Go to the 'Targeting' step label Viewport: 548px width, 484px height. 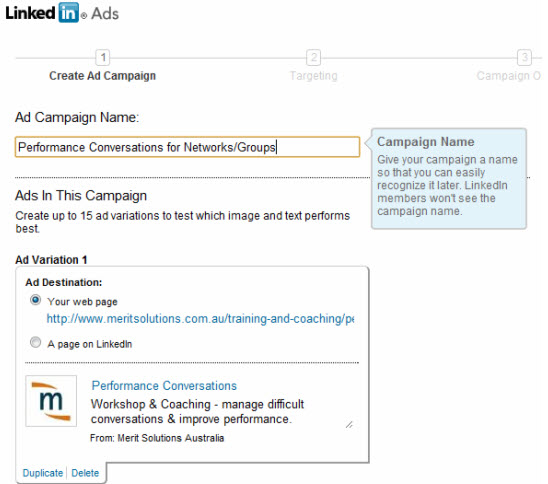[314, 76]
